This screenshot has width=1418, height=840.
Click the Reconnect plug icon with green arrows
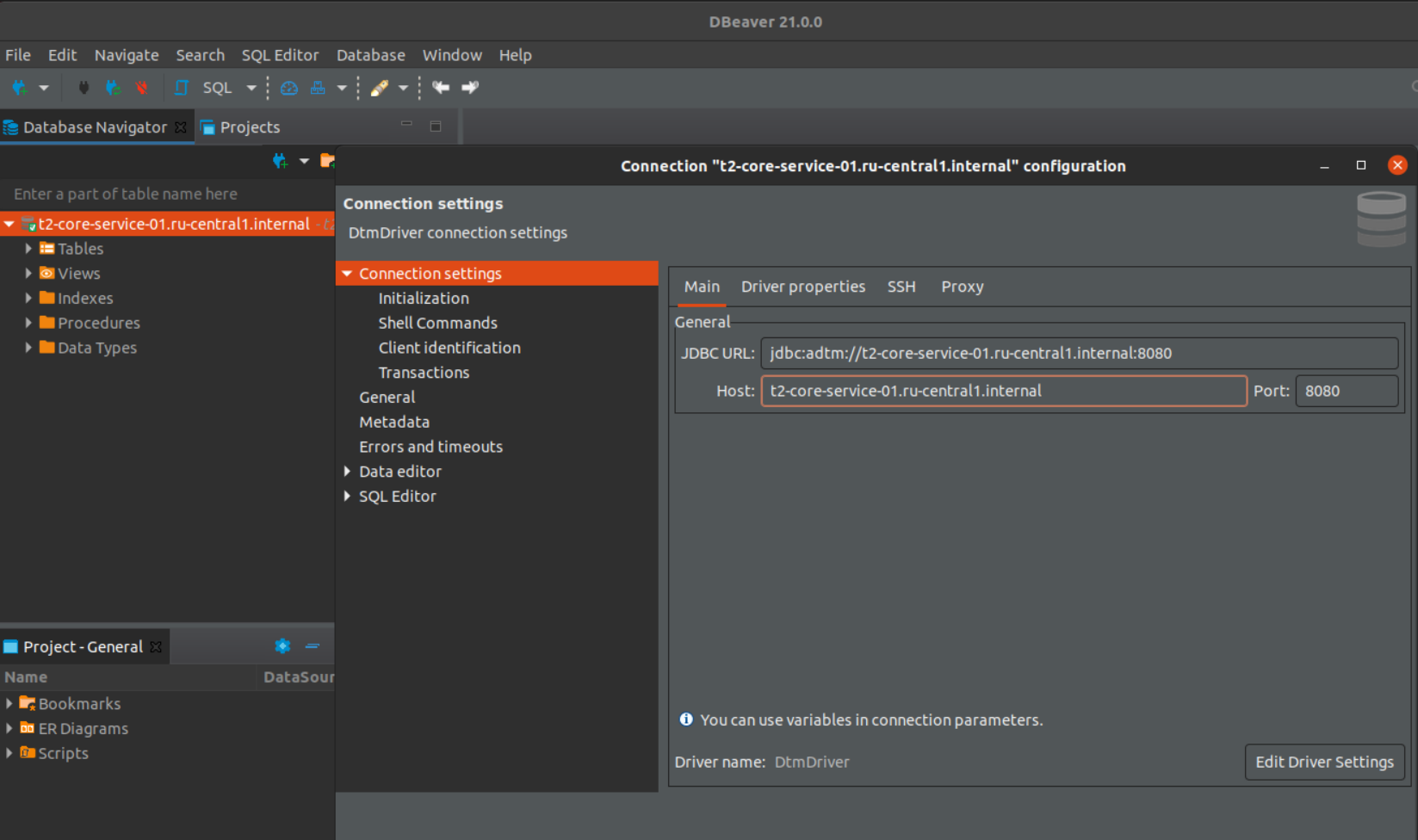click(x=113, y=88)
